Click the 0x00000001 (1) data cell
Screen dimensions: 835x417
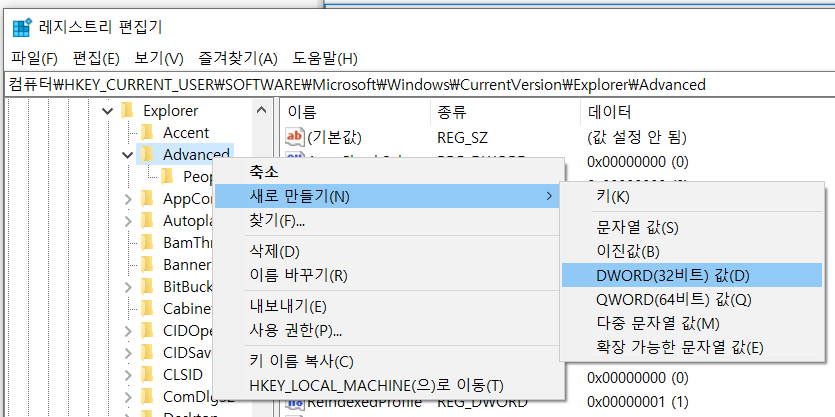637,401
